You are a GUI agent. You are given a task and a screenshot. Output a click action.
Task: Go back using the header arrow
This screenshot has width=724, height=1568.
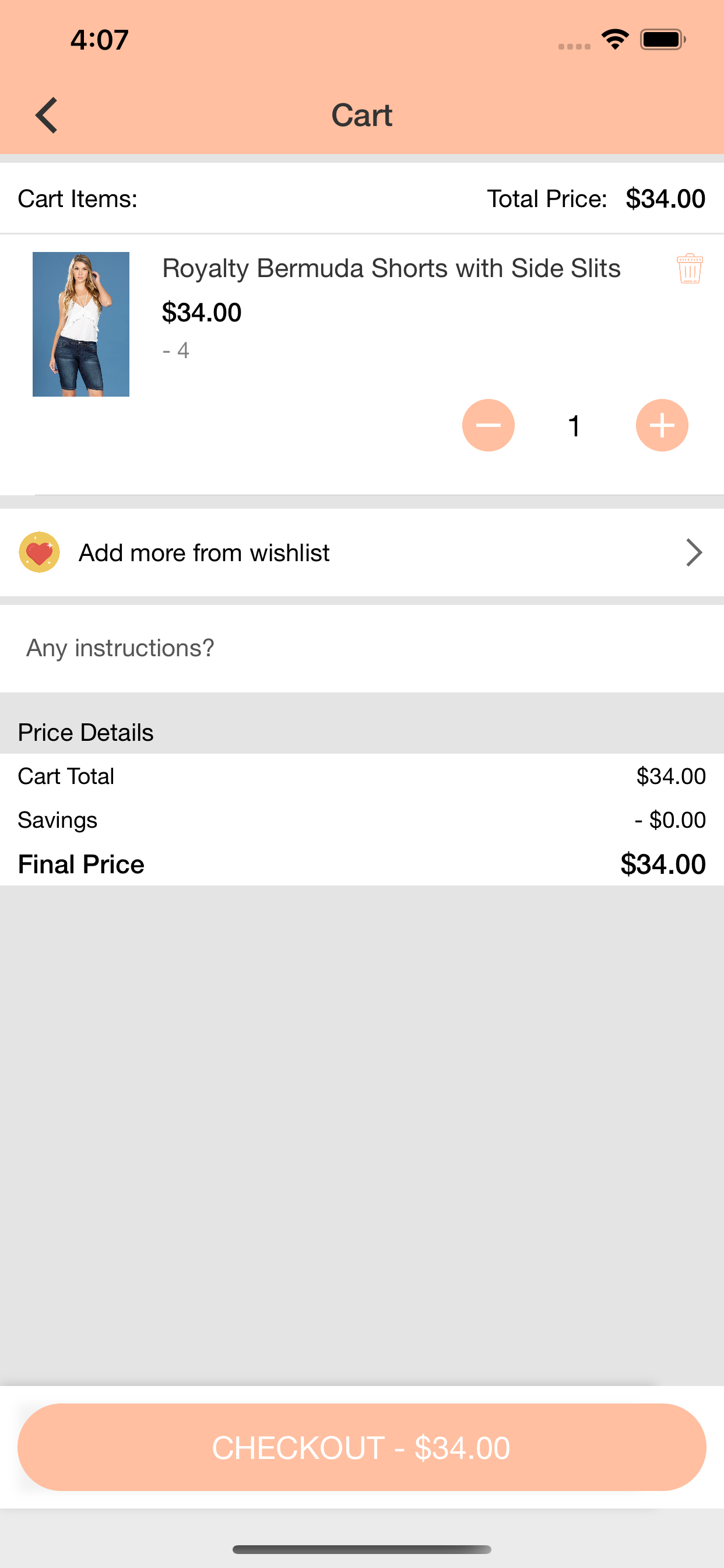tap(46, 115)
